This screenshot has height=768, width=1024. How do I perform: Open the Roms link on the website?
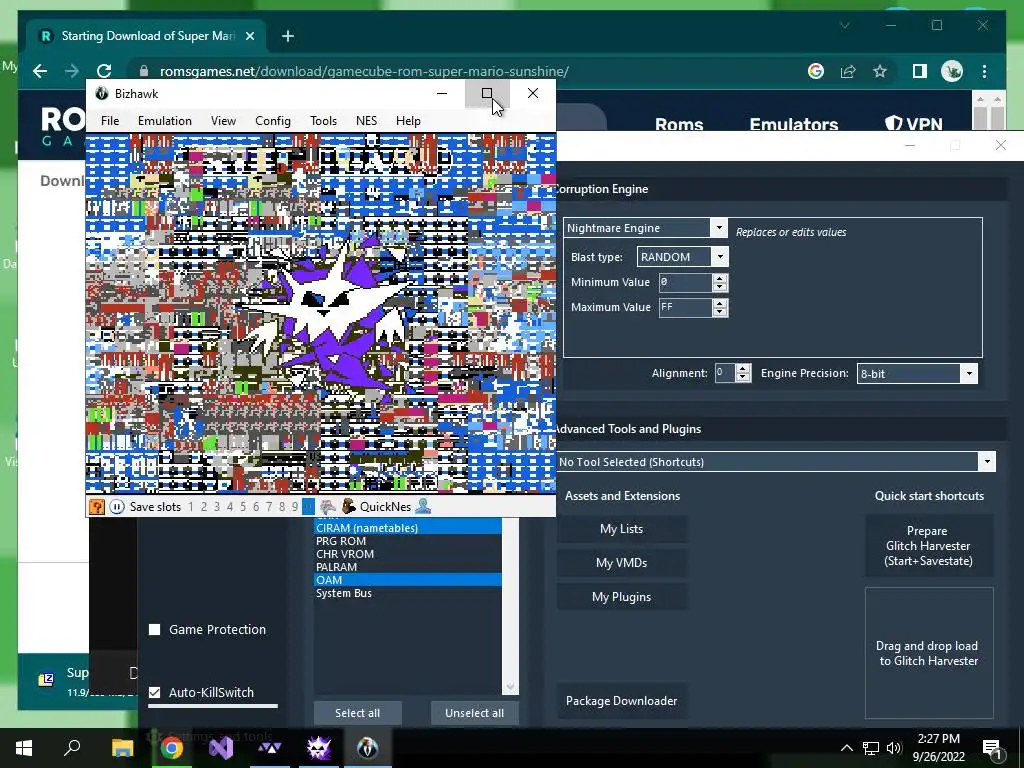tap(679, 124)
